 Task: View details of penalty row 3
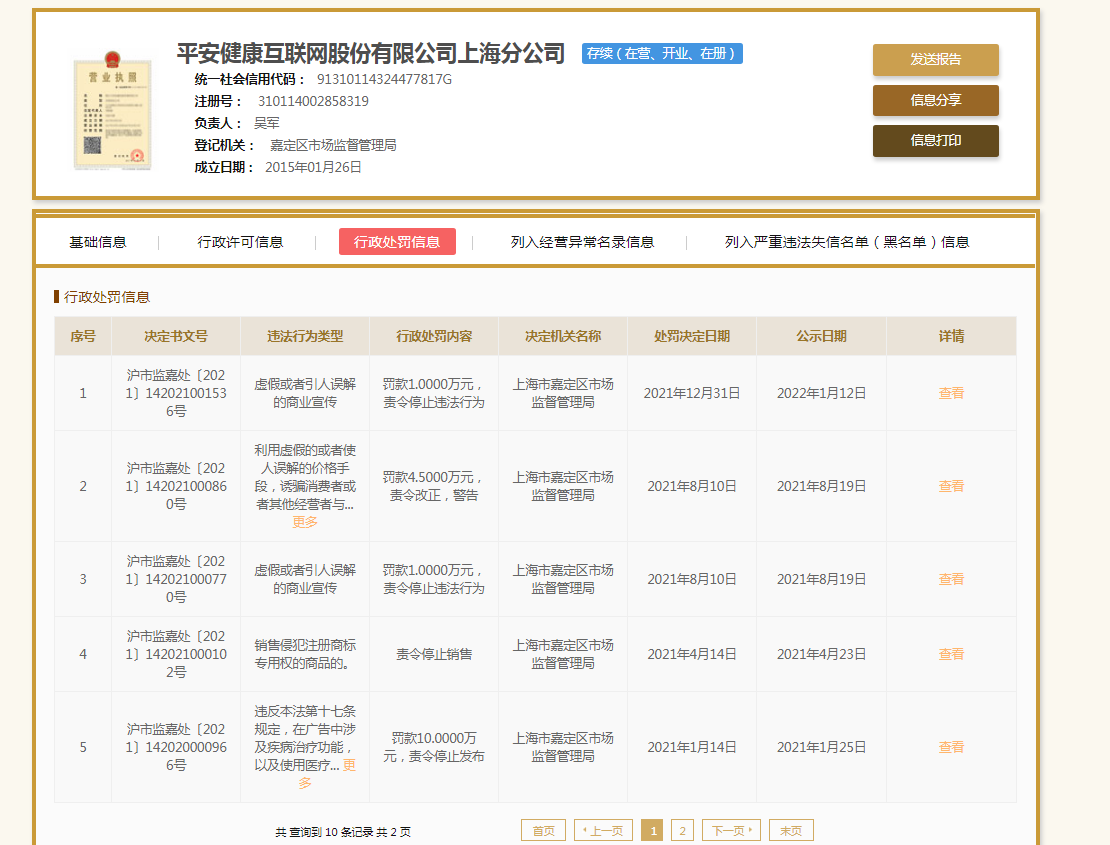951,579
